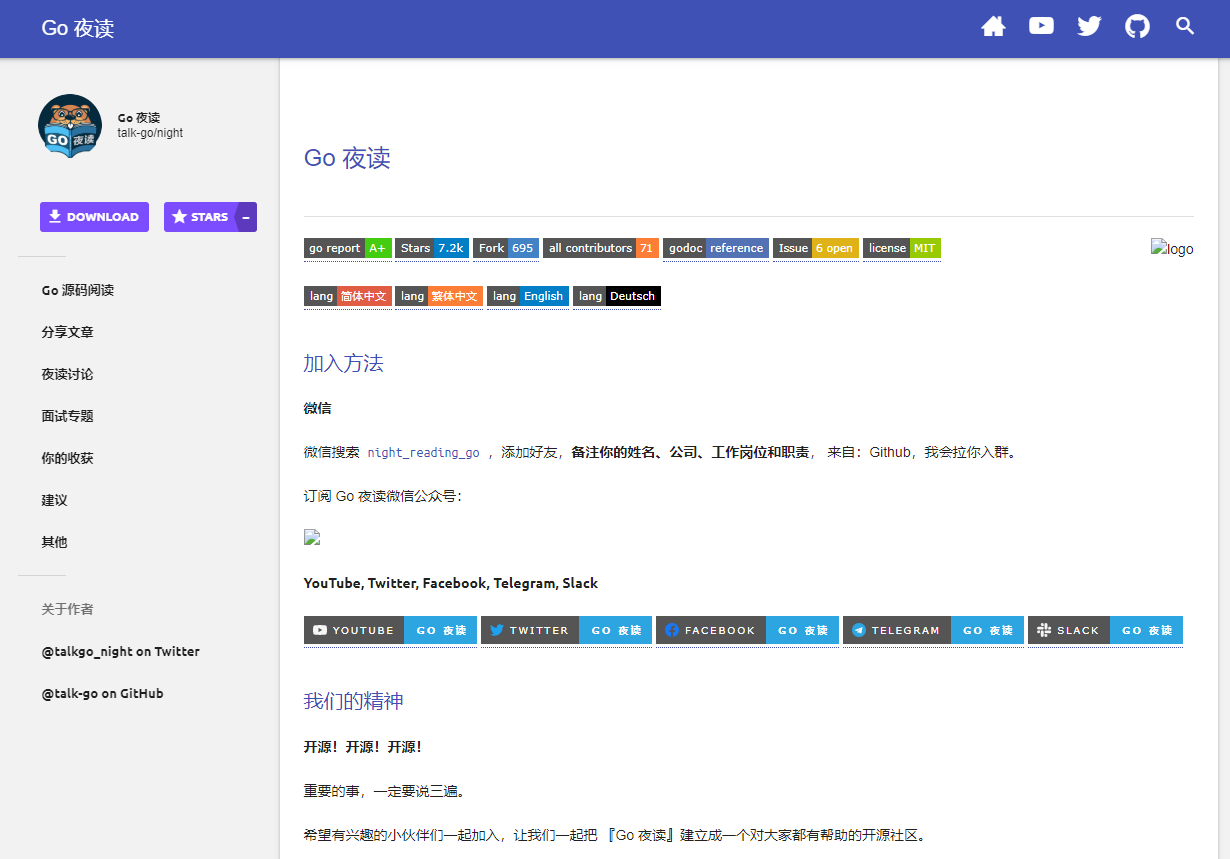The height and width of the screenshot is (859, 1230).
Task: Open the home icon in header
Action: click(x=993, y=27)
